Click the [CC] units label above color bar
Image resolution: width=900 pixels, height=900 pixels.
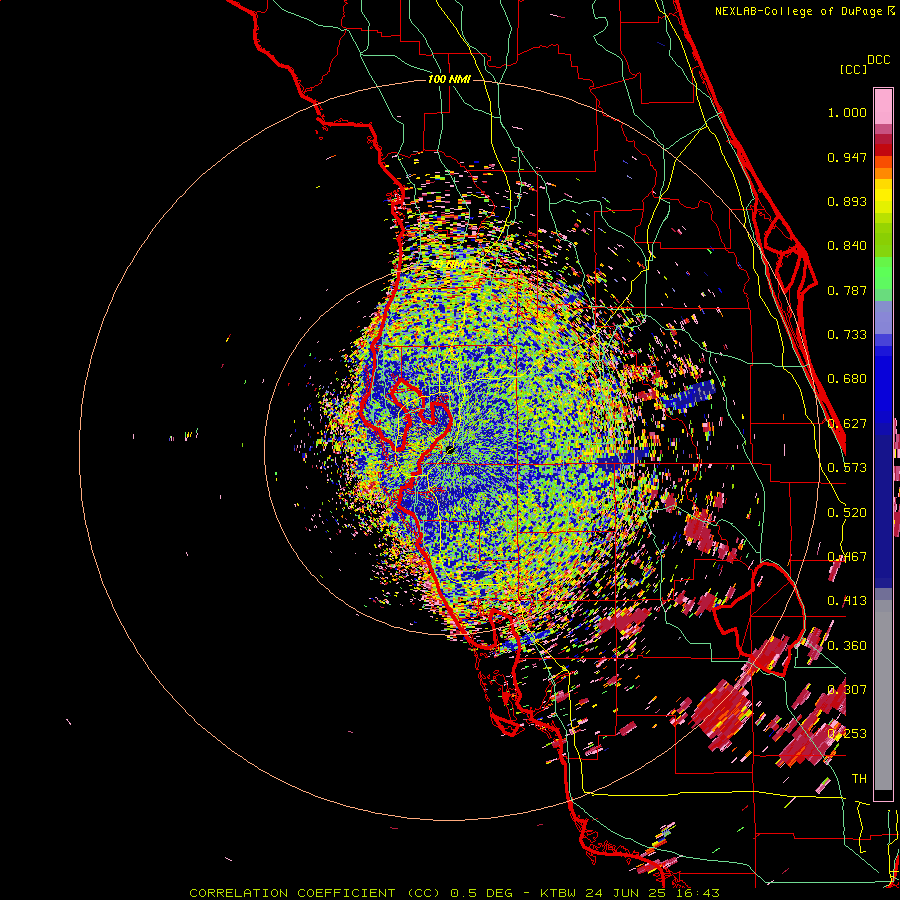coord(853,69)
